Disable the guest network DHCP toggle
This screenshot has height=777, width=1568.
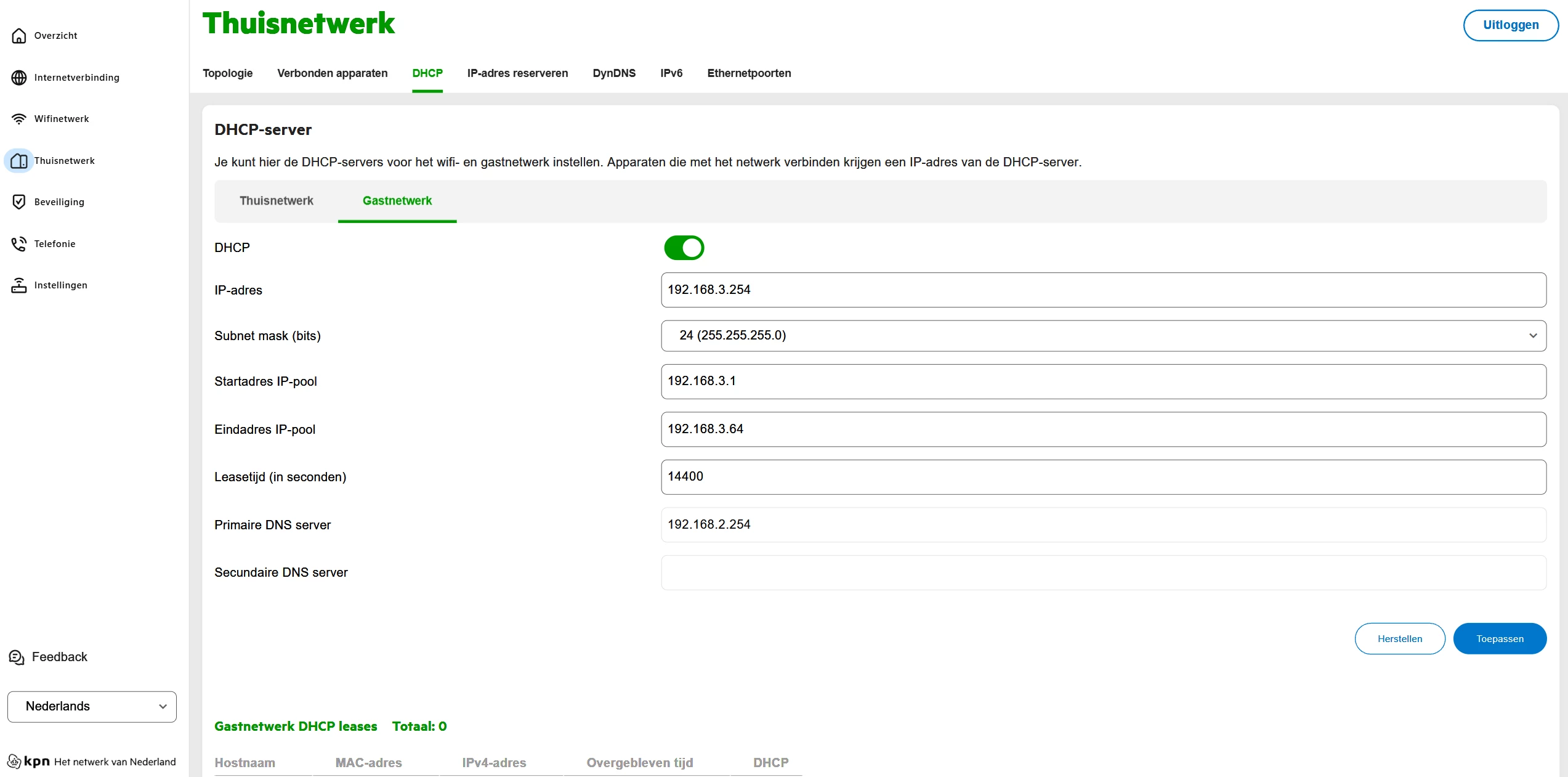coord(684,248)
